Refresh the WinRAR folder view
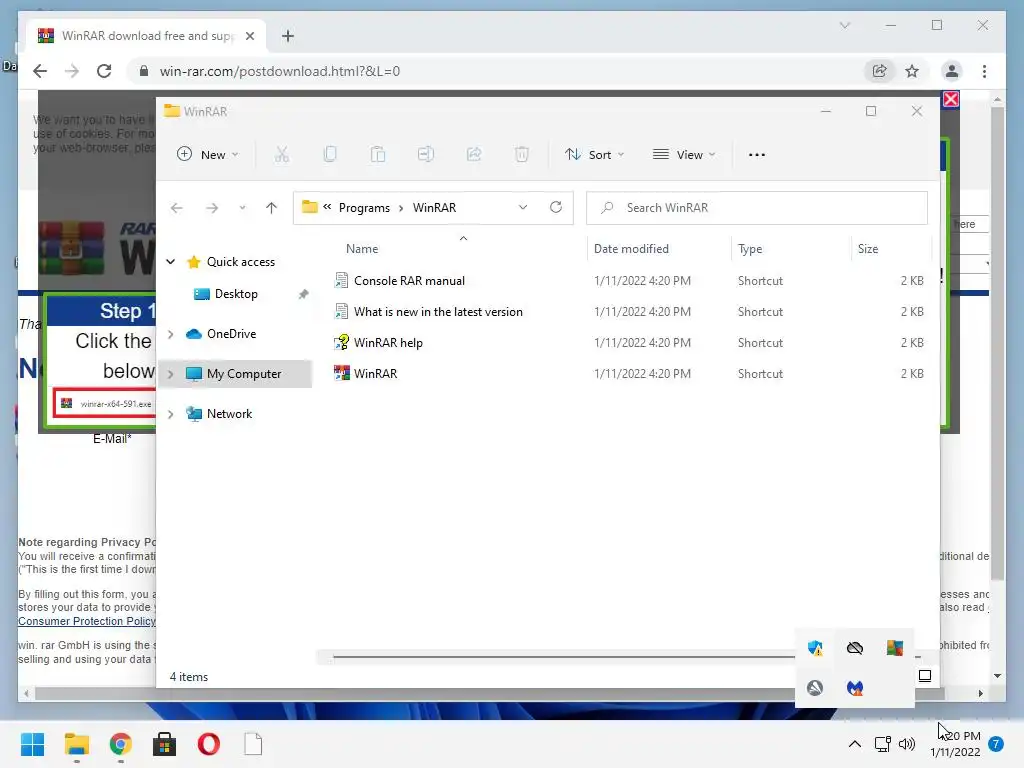Screen dimensions: 1024x768 (x=556, y=207)
